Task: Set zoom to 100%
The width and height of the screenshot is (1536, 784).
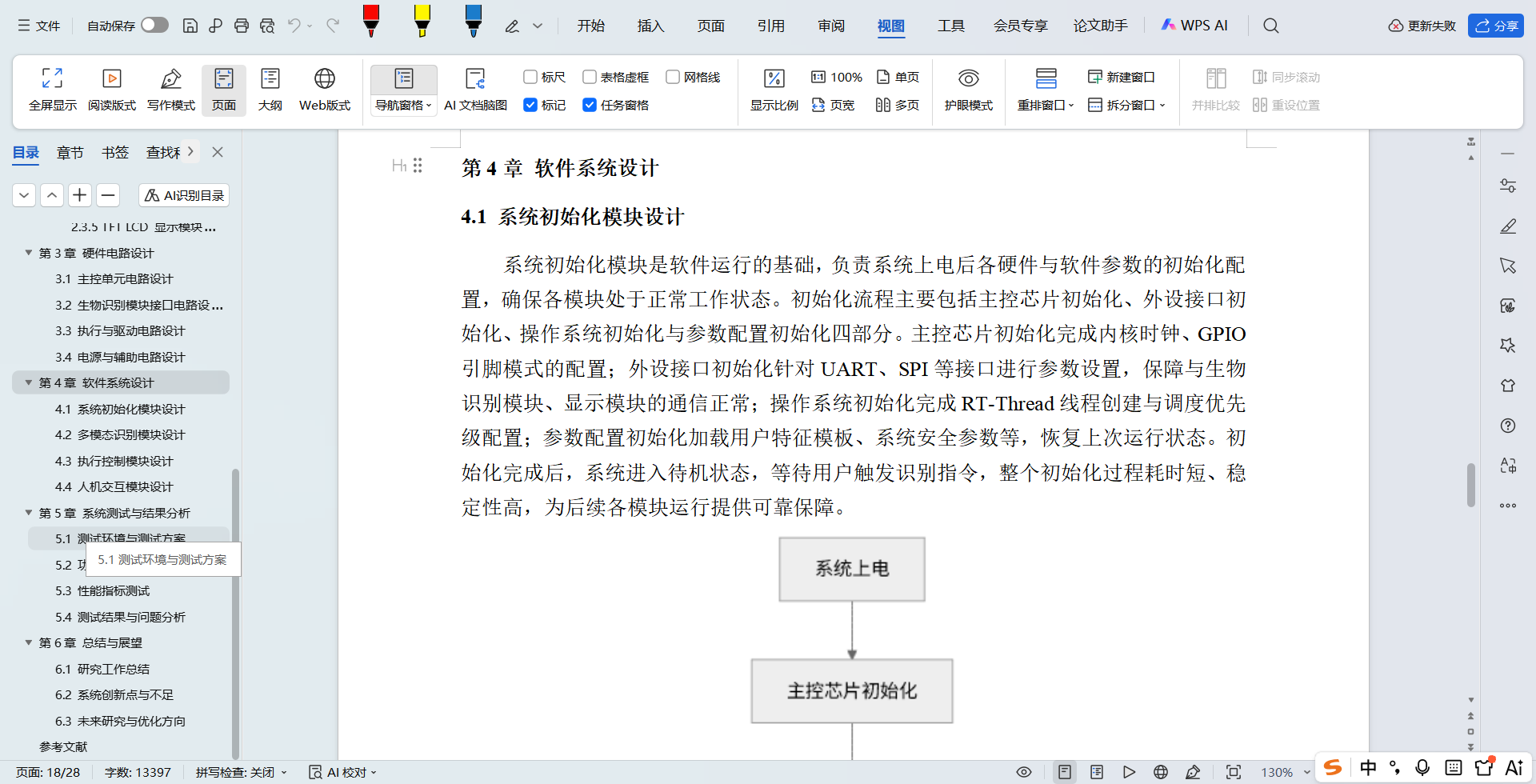Action: [837, 77]
